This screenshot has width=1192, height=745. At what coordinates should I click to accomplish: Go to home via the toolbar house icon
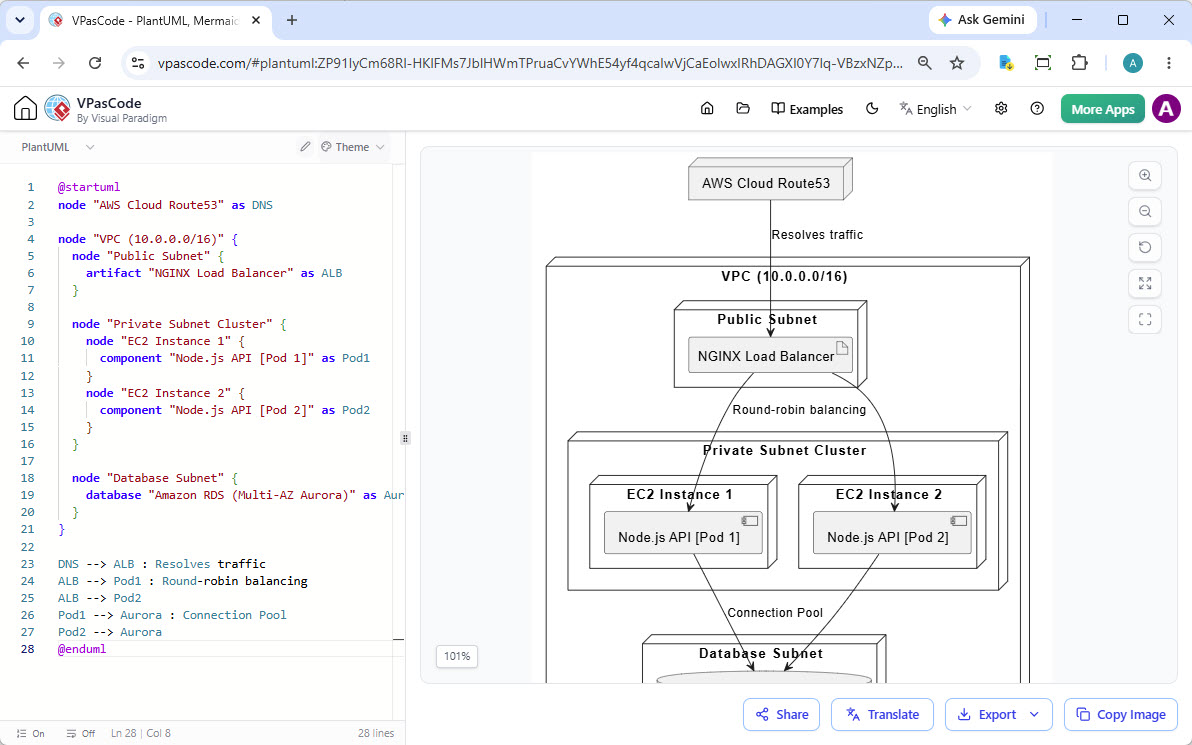pyautogui.click(x=707, y=109)
